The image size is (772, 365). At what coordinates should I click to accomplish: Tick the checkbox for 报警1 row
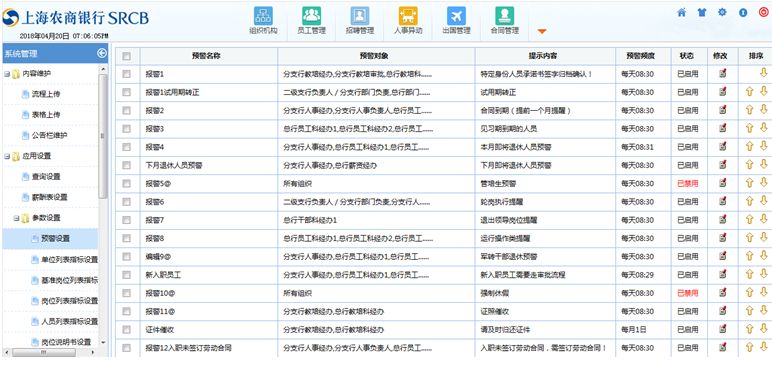pyautogui.click(x=127, y=74)
